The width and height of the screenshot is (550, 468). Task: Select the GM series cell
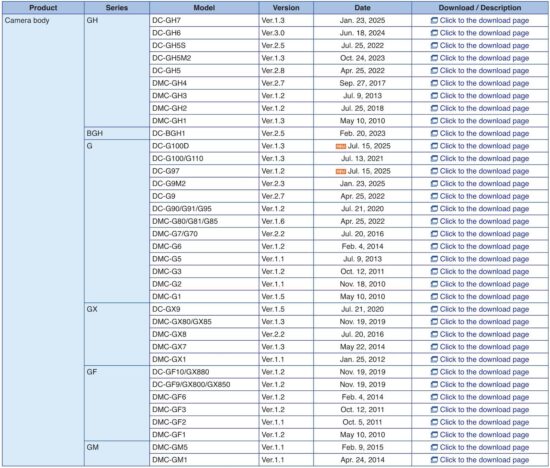click(x=117, y=453)
